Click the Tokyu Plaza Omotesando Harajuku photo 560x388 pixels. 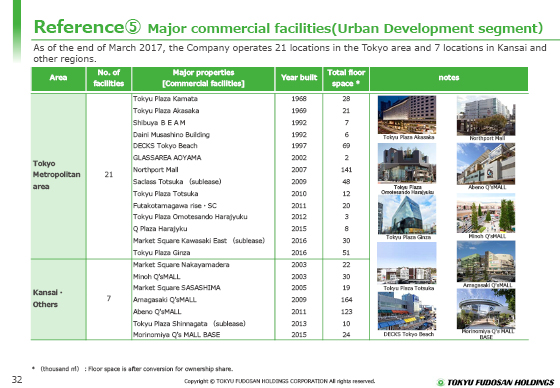coord(407,163)
